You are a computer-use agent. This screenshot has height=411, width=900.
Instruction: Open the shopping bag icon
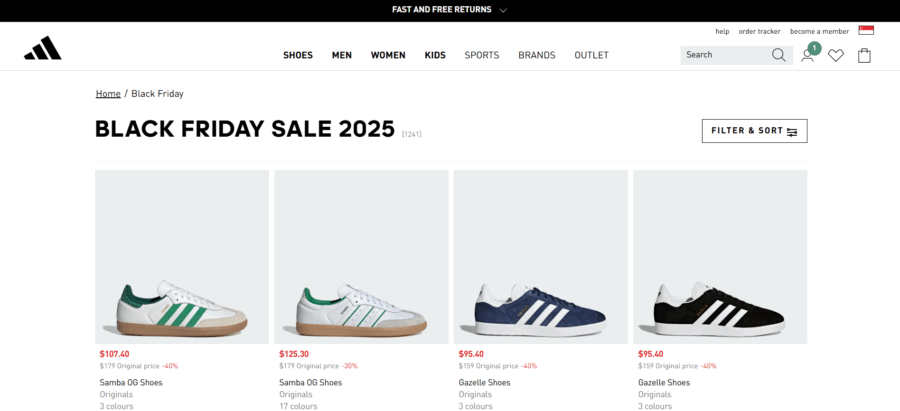pyautogui.click(x=864, y=55)
